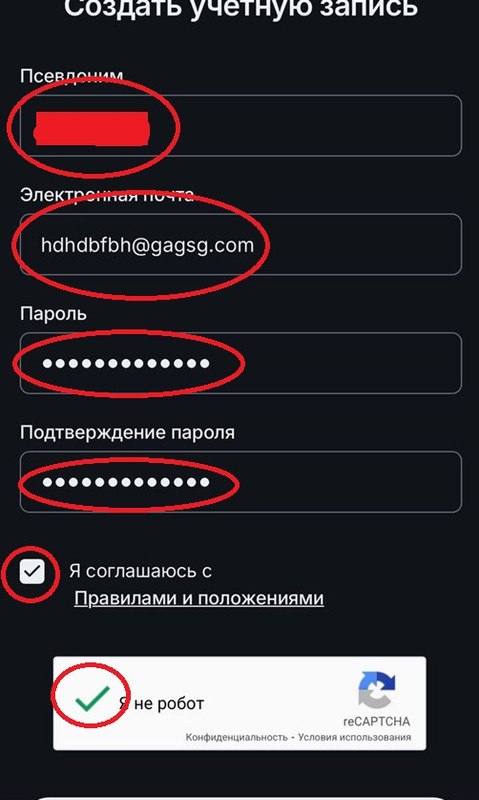Focus the Псевдоним input field
This screenshot has width=479, height=800.
(241, 126)
